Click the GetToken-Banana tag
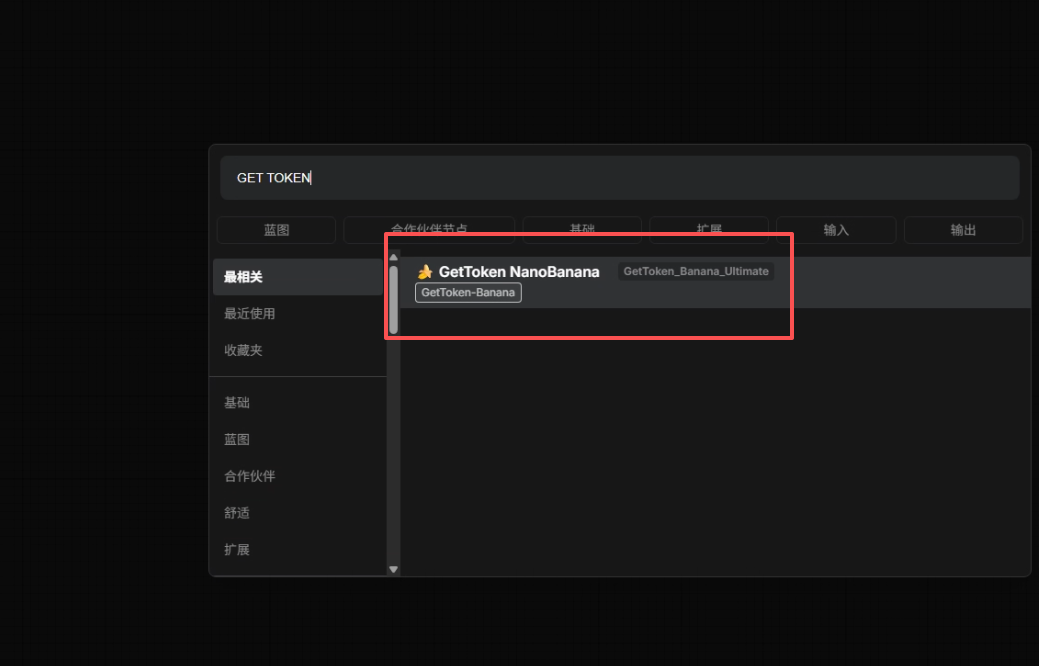The height and width of the screenshot is (666, 1039). coord(468,292)
